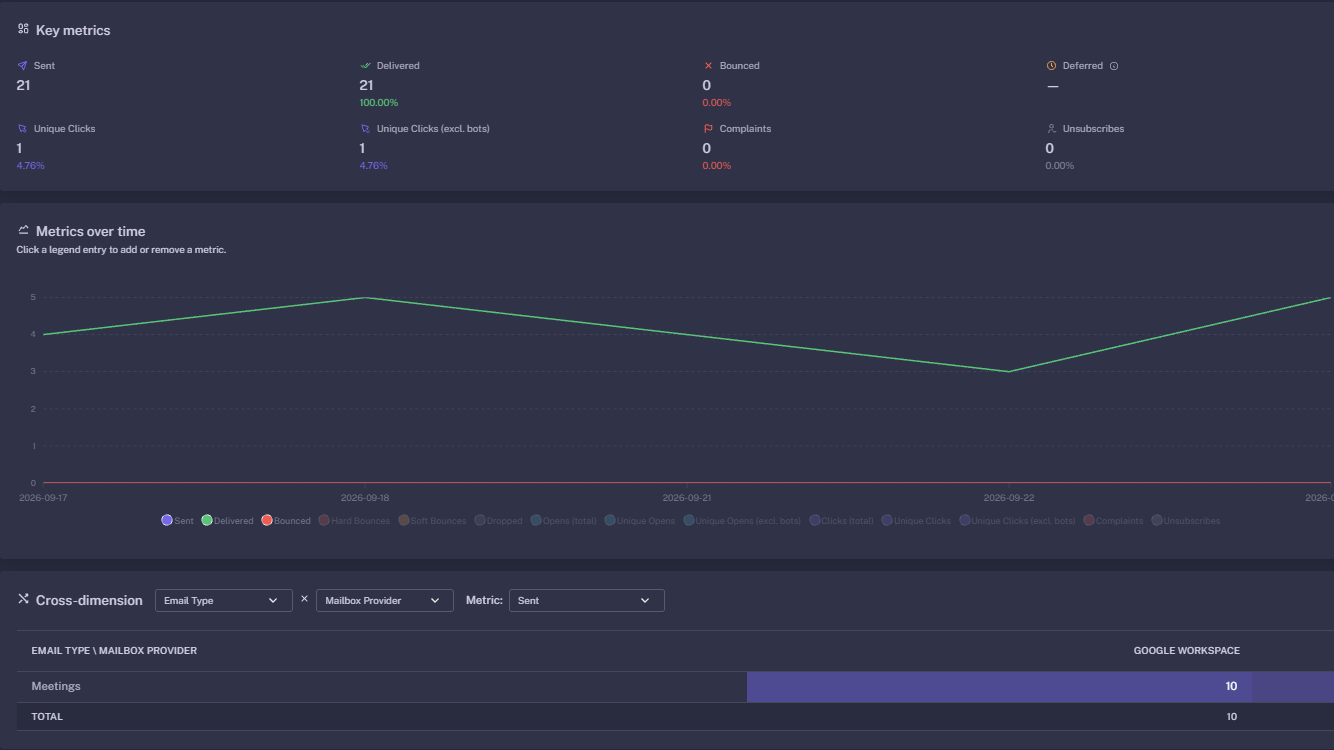Toggle the Delivered legend entry
This screenshot has height=750, width=1334.
(227, 521)
